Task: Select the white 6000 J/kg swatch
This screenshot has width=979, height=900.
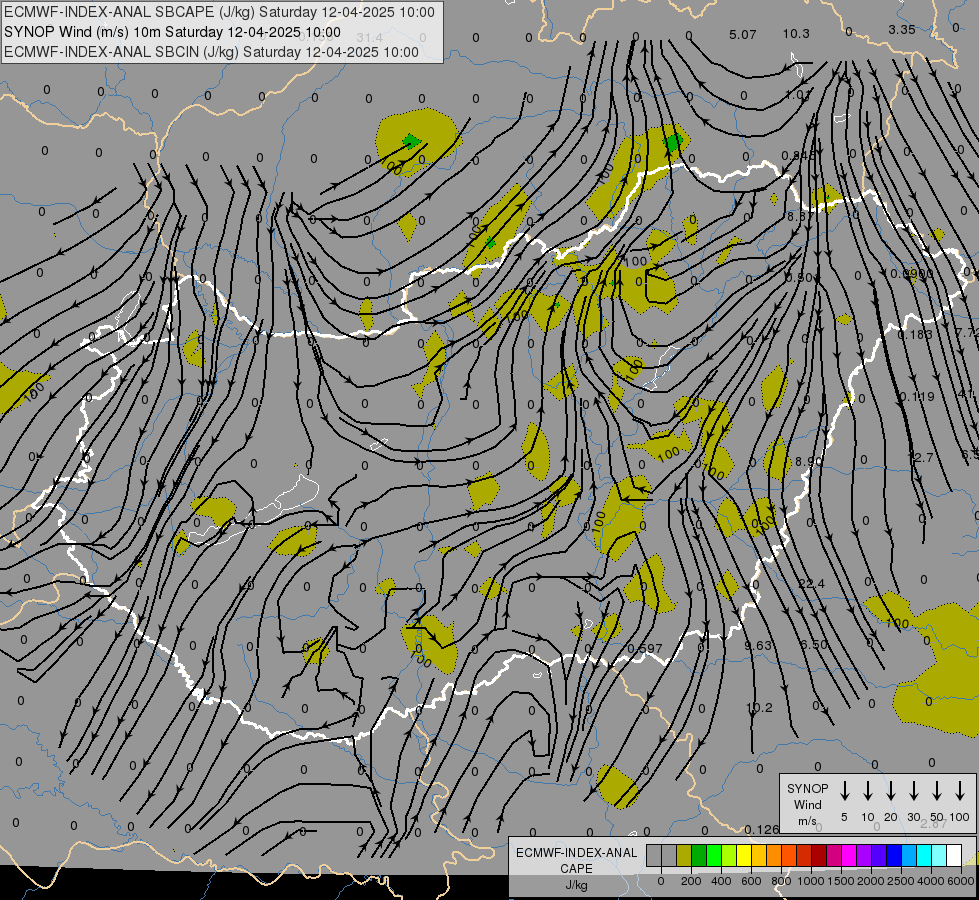Action: click(954, 856)
